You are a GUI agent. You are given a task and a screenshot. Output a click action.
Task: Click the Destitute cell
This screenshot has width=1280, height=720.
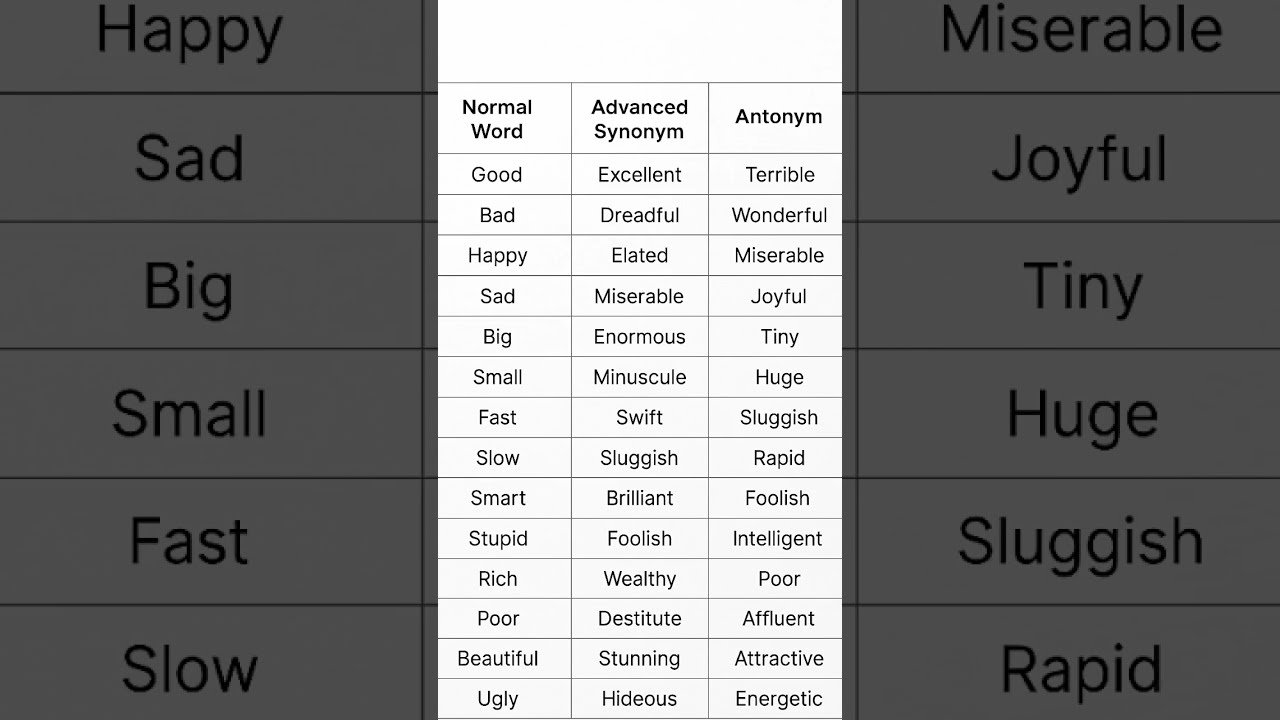[x=639, y=618]
